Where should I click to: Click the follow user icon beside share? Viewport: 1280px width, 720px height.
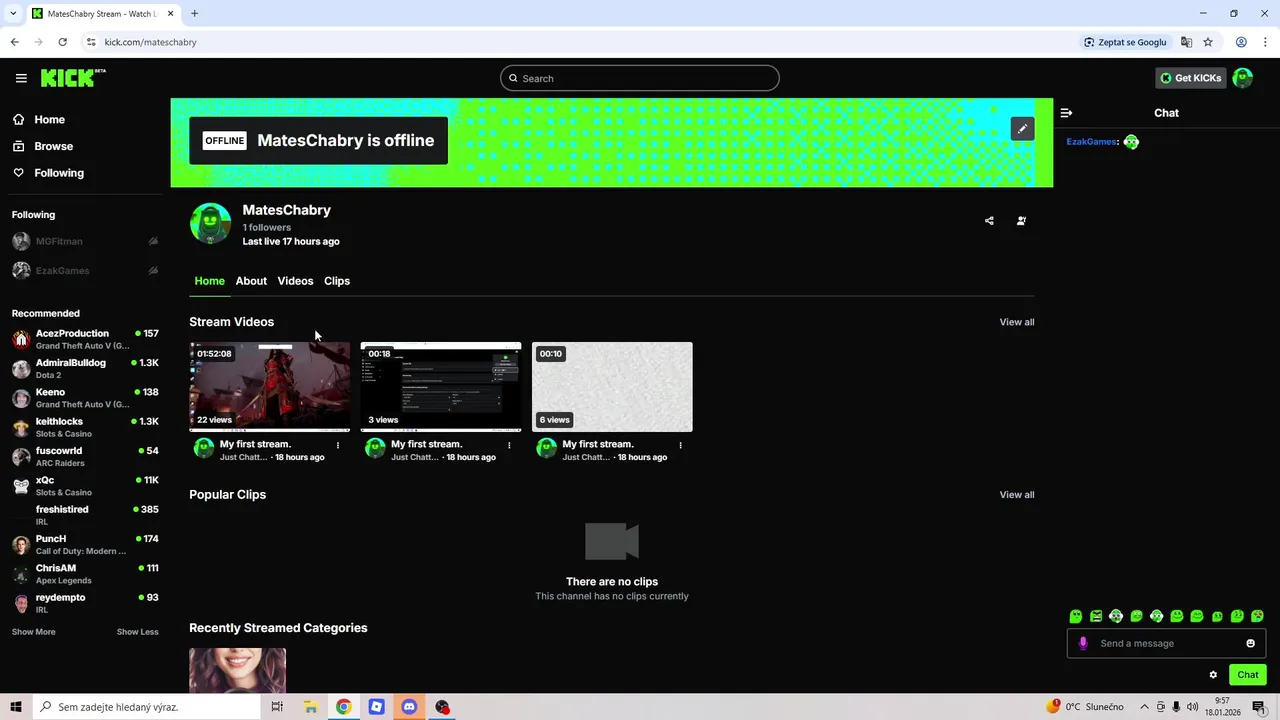click(x=1021, y=221)
